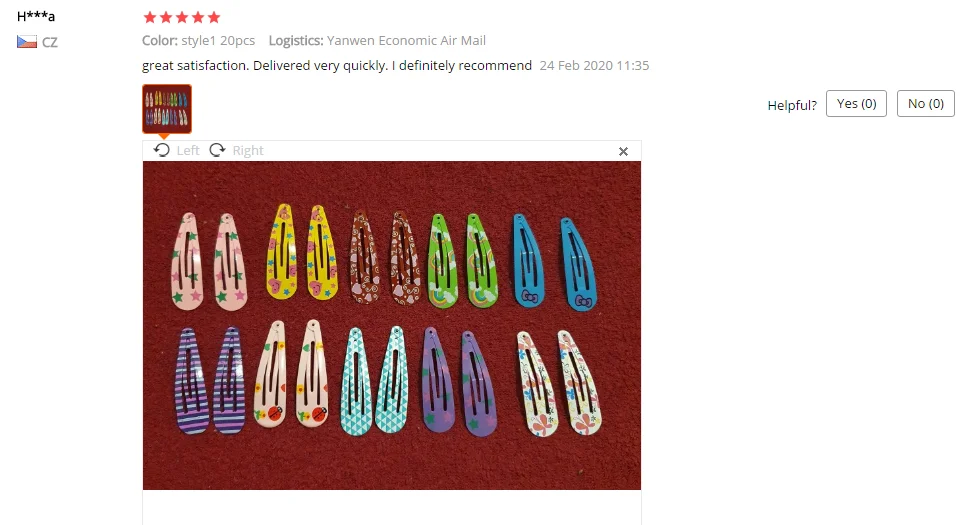Click the Helpful? label
This screenshot has height=525, width=975.
tap(792, 105)
